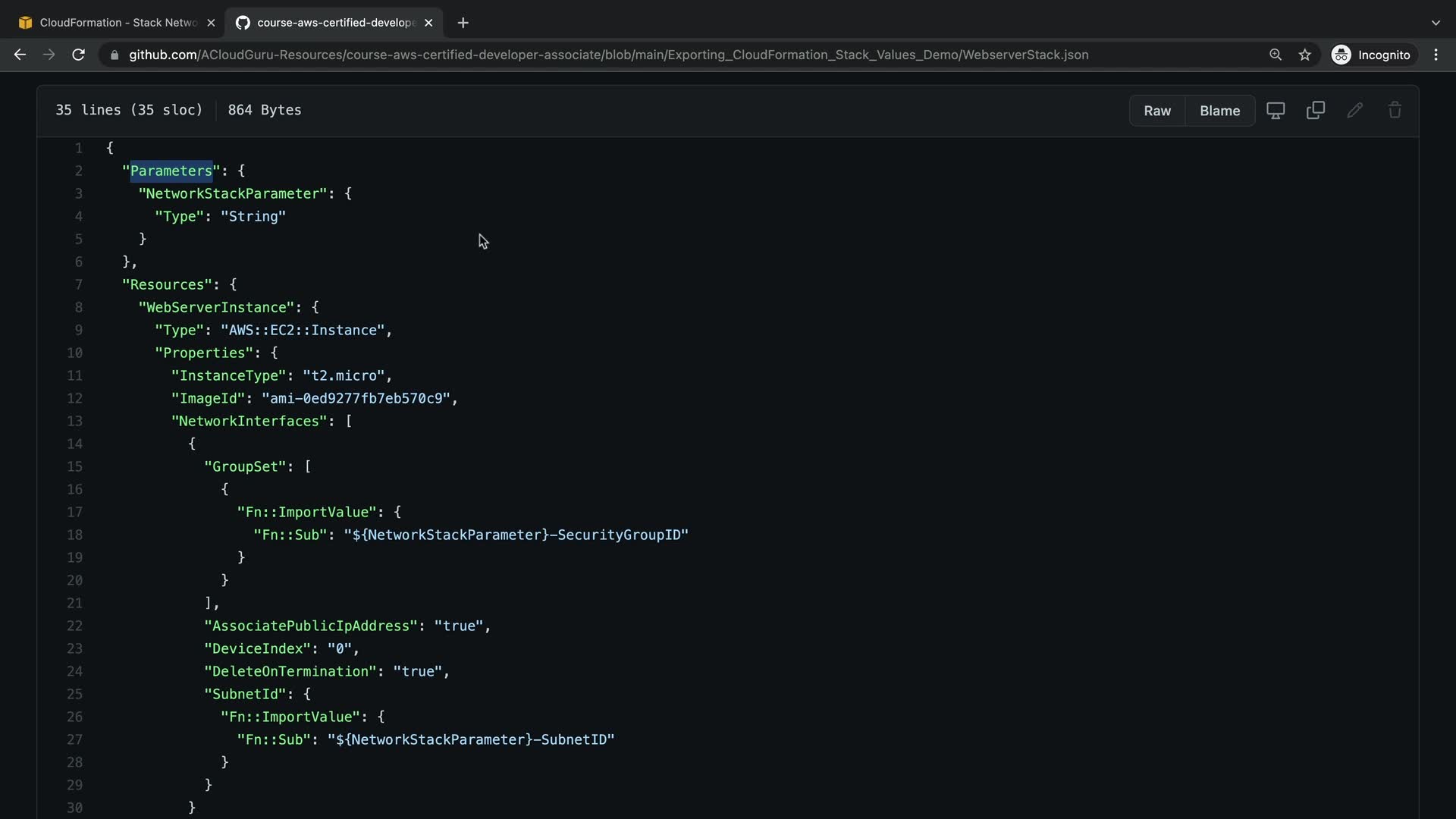Click the Raw button
The image size is (1456, 819).
pos(1157,111)
